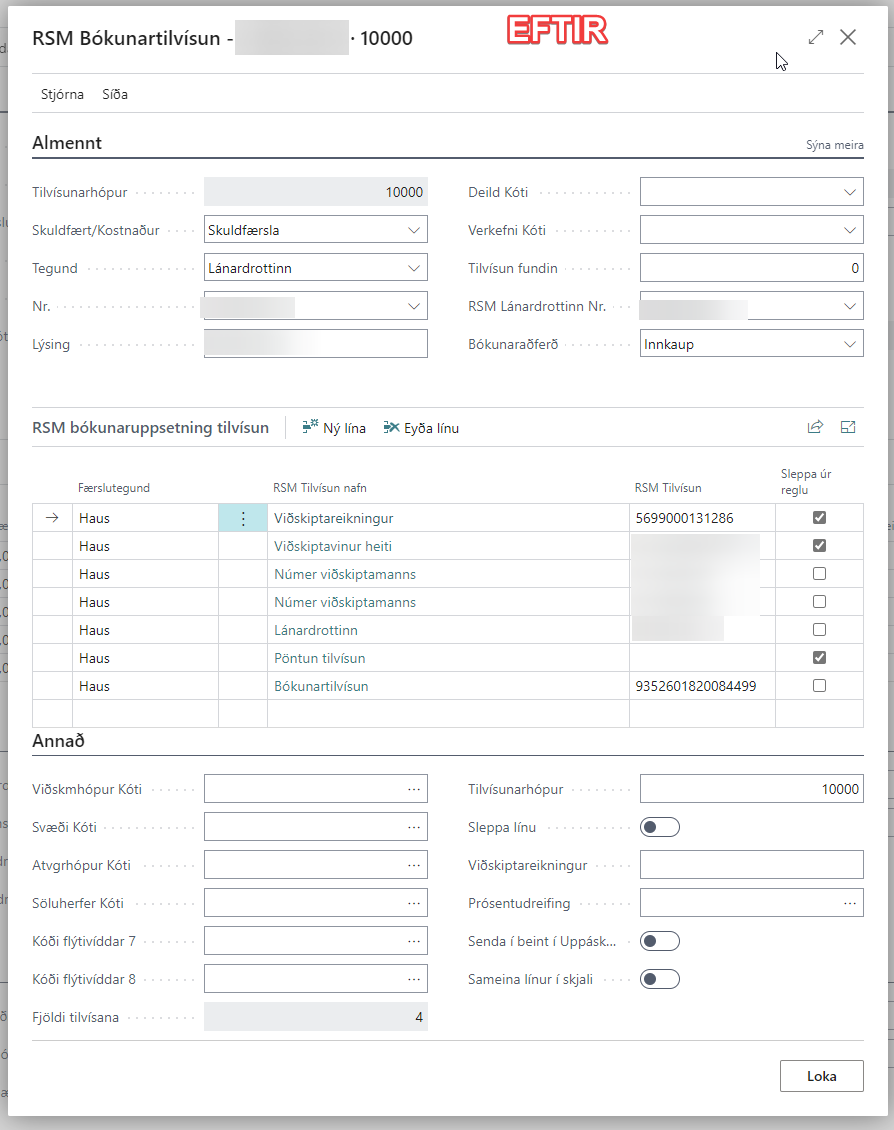894x1130 pixels.
Task: Click the Ný lína new line icon
Action: 310,427
